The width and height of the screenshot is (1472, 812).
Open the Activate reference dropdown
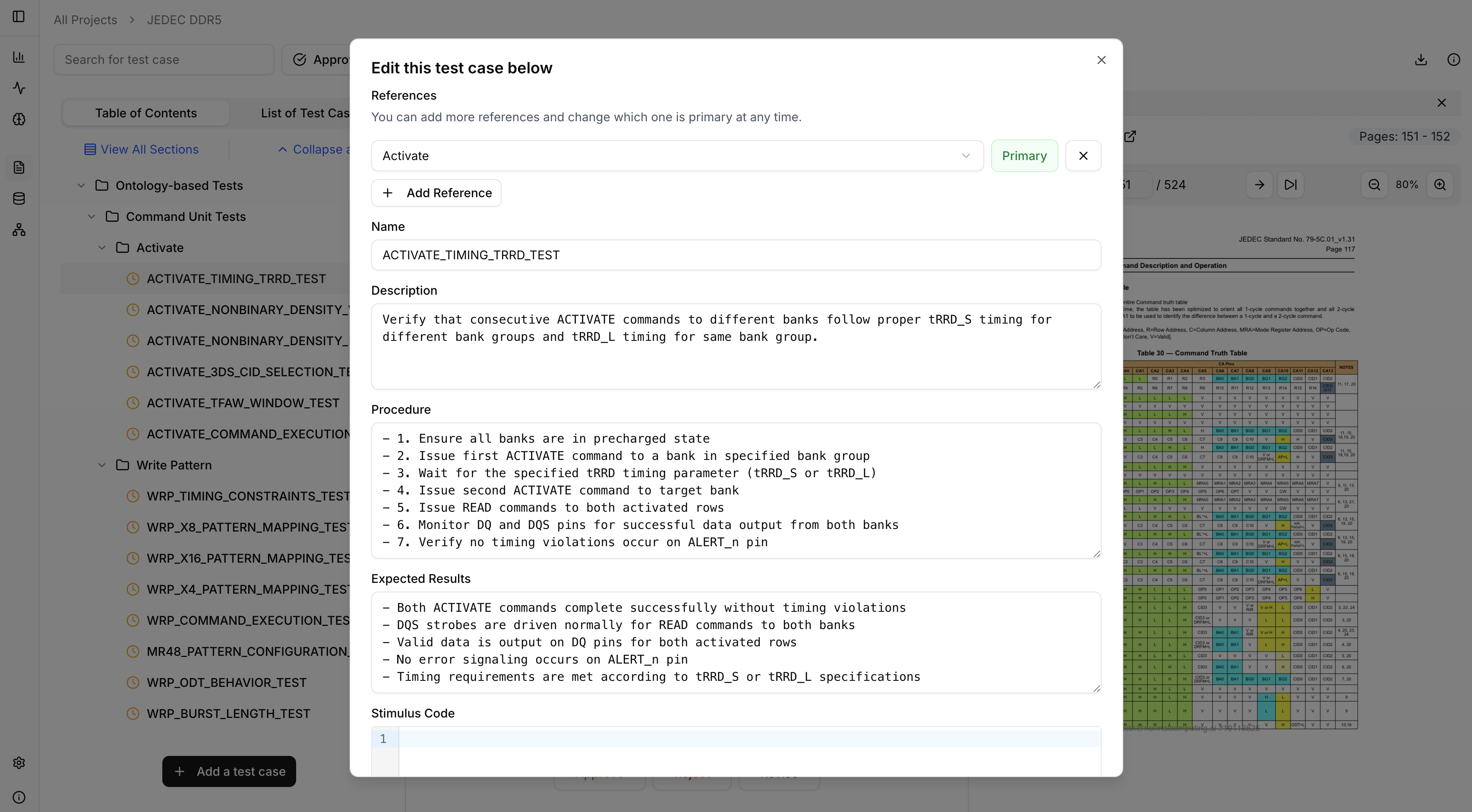pos(965,155)
